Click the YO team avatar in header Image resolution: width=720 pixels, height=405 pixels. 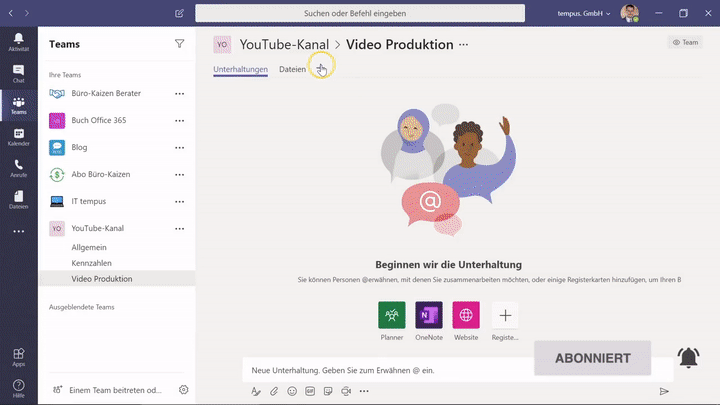(x=222, y=45)
